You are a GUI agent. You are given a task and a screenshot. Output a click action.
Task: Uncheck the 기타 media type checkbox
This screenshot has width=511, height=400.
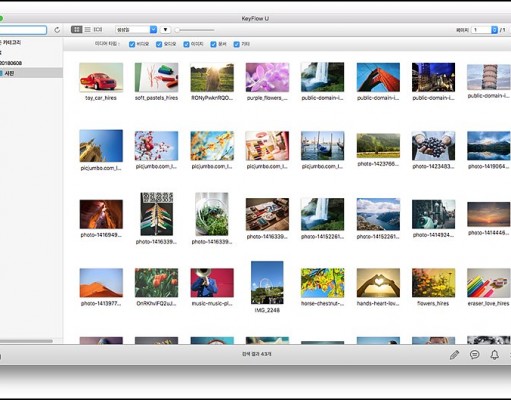click(236, 44)
